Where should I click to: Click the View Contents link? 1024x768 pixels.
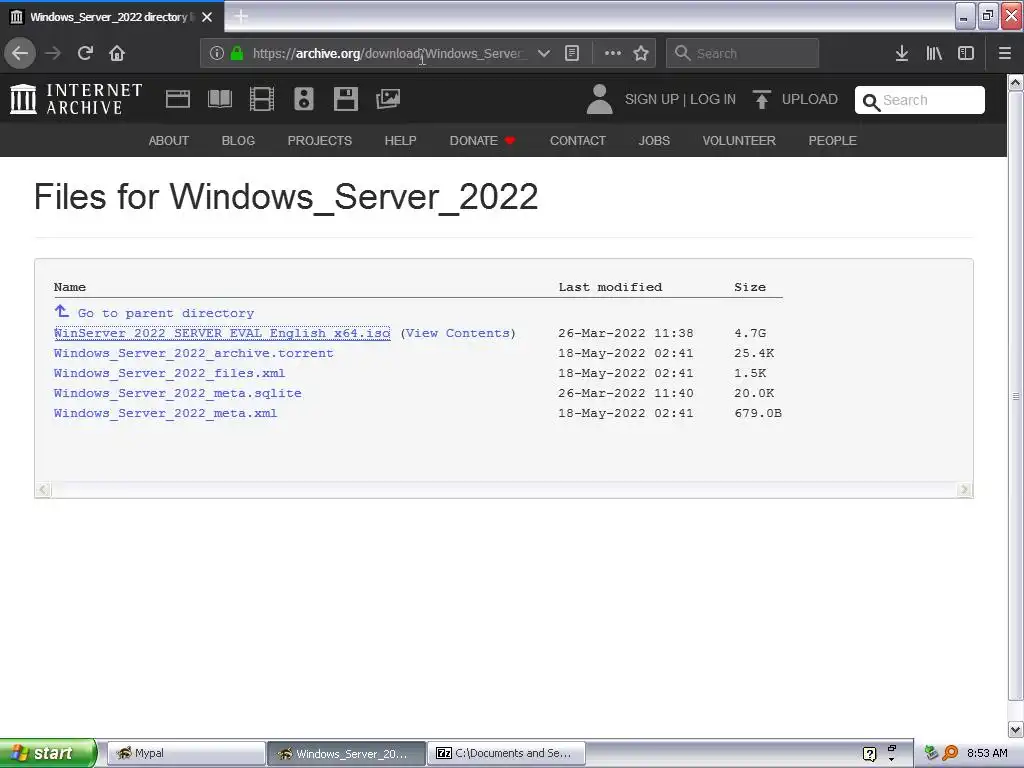pyautogui.click(x=458, y=333)
